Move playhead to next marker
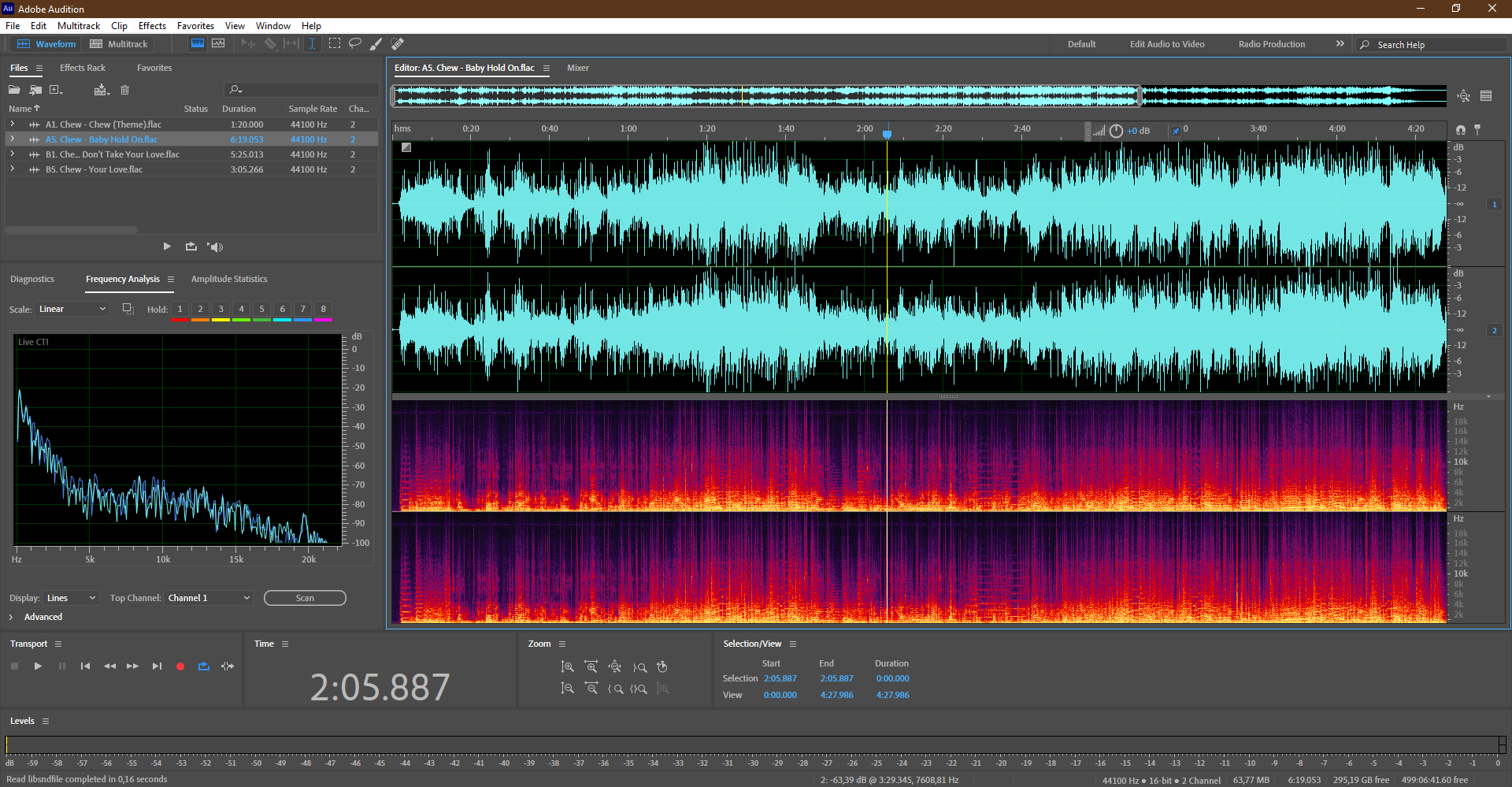1512x787 pixels. coord(157,666)
